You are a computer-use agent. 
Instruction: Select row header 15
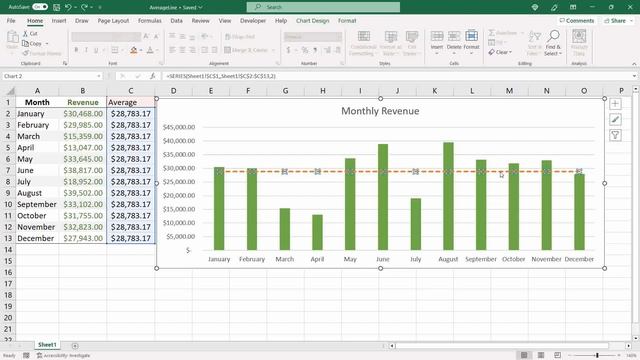[8, 261]
